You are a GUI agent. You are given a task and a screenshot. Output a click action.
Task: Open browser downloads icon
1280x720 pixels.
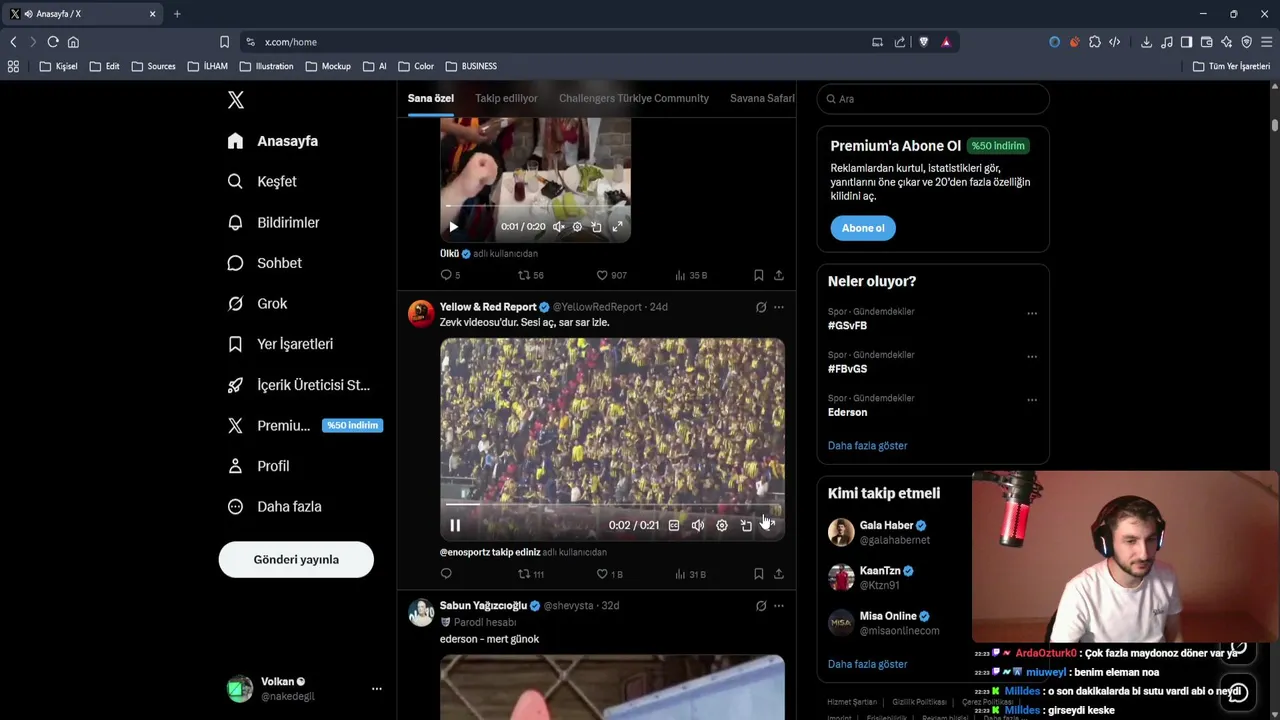1146,42
